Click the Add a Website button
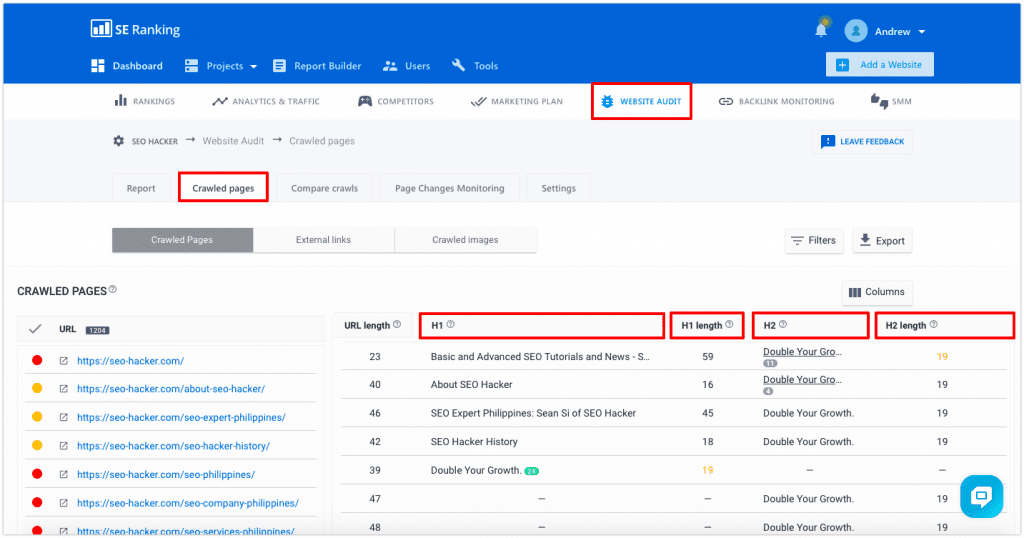The image size is (1024, 538). [x=879, y=65]
